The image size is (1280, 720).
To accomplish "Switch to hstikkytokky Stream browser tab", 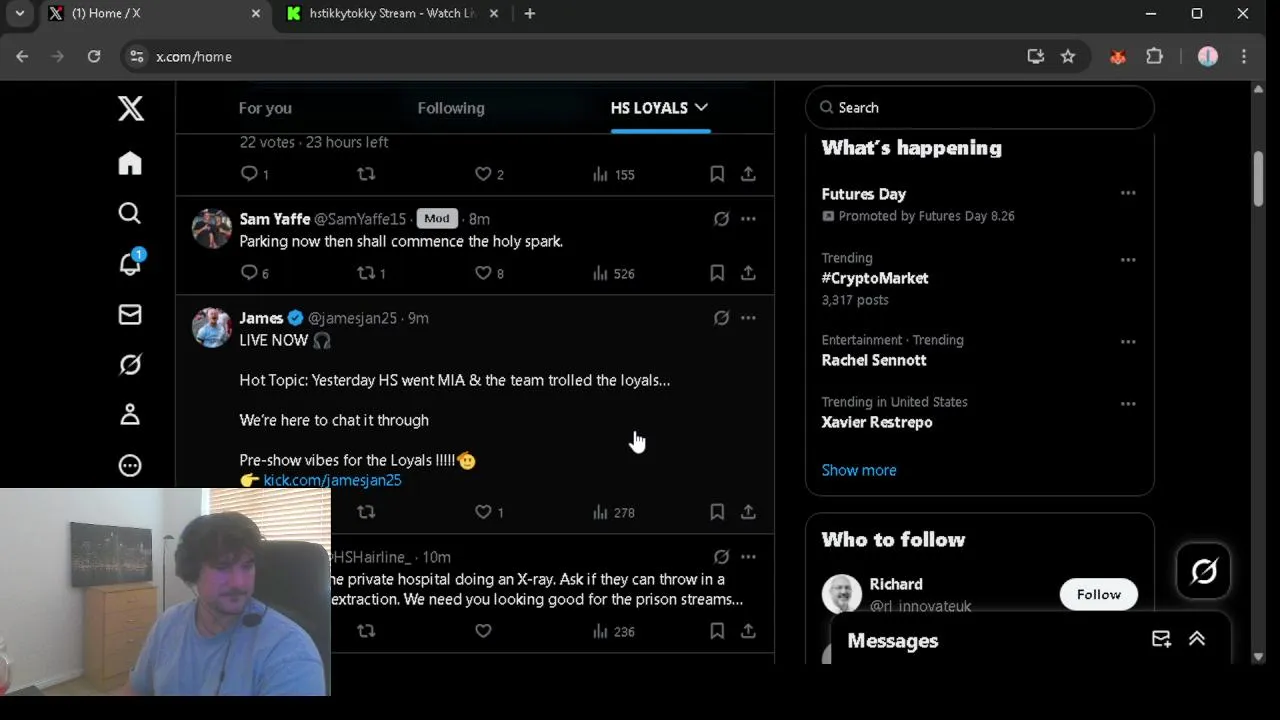I will tap(392, 14).
